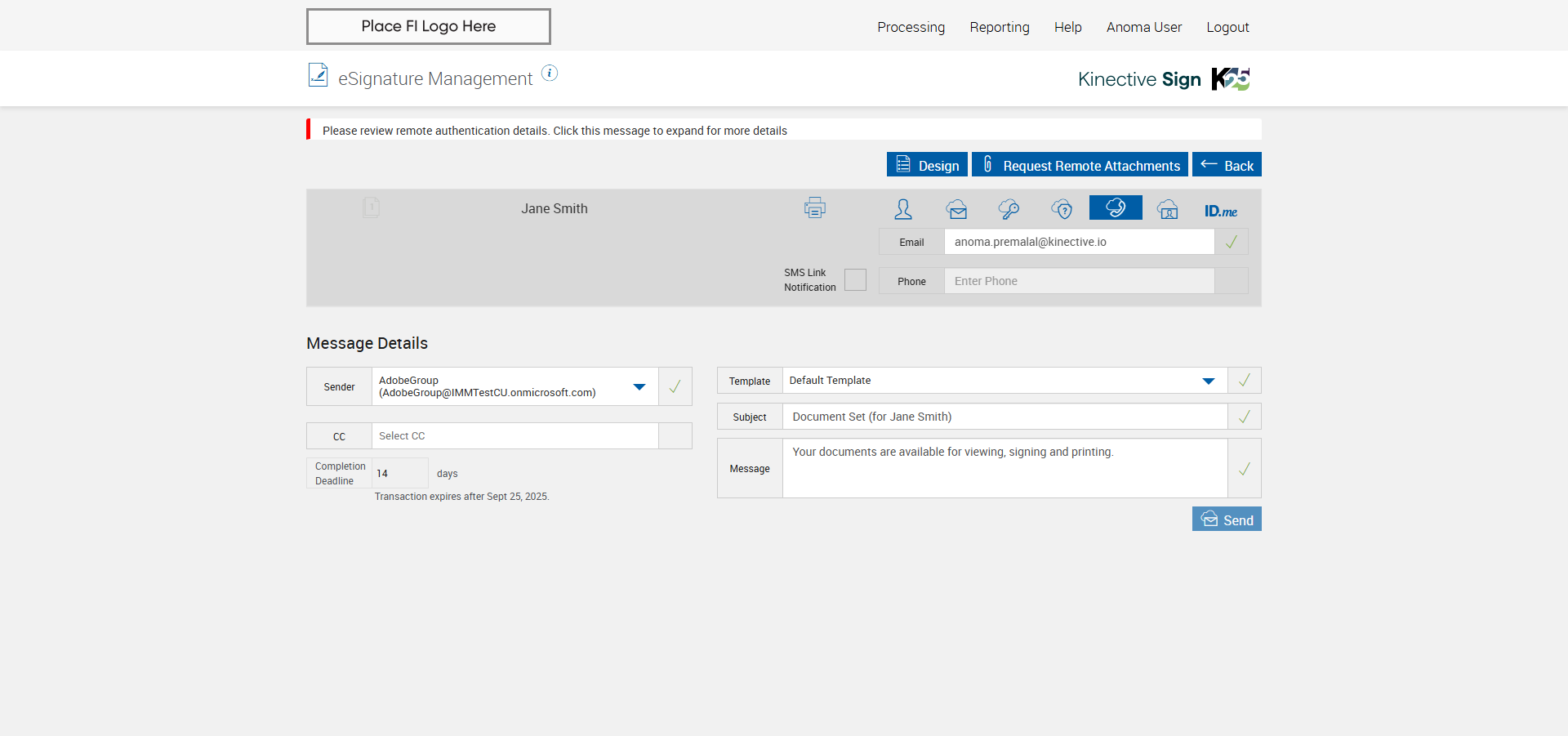Select the cloud envelope email authentication icon
Screen dimensions: 1568x736
(x=956, y=209)
